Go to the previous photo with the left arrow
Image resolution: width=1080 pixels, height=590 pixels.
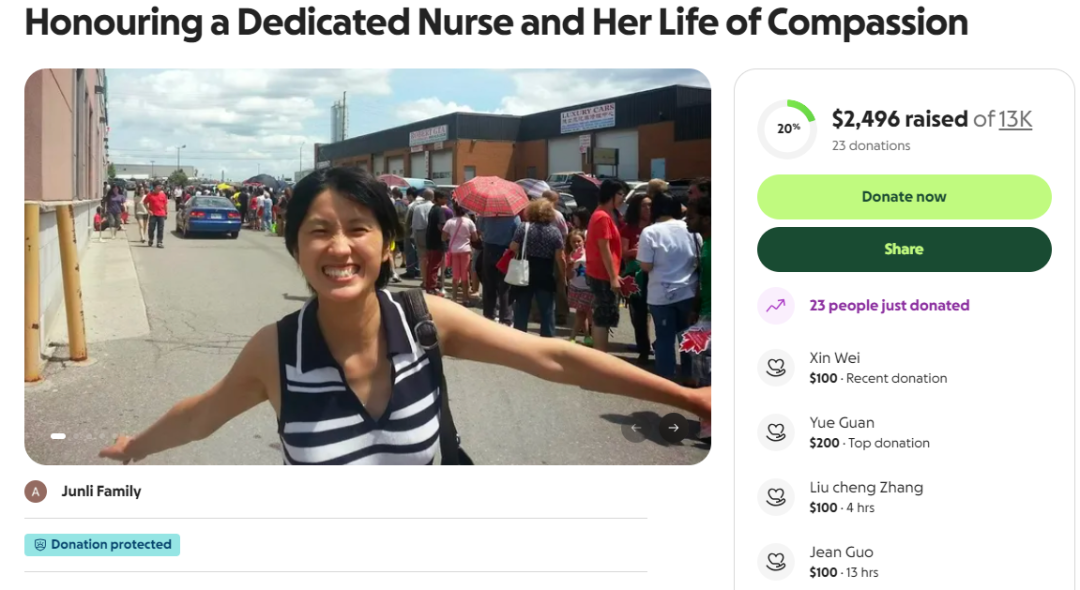(x=636, y=428)
